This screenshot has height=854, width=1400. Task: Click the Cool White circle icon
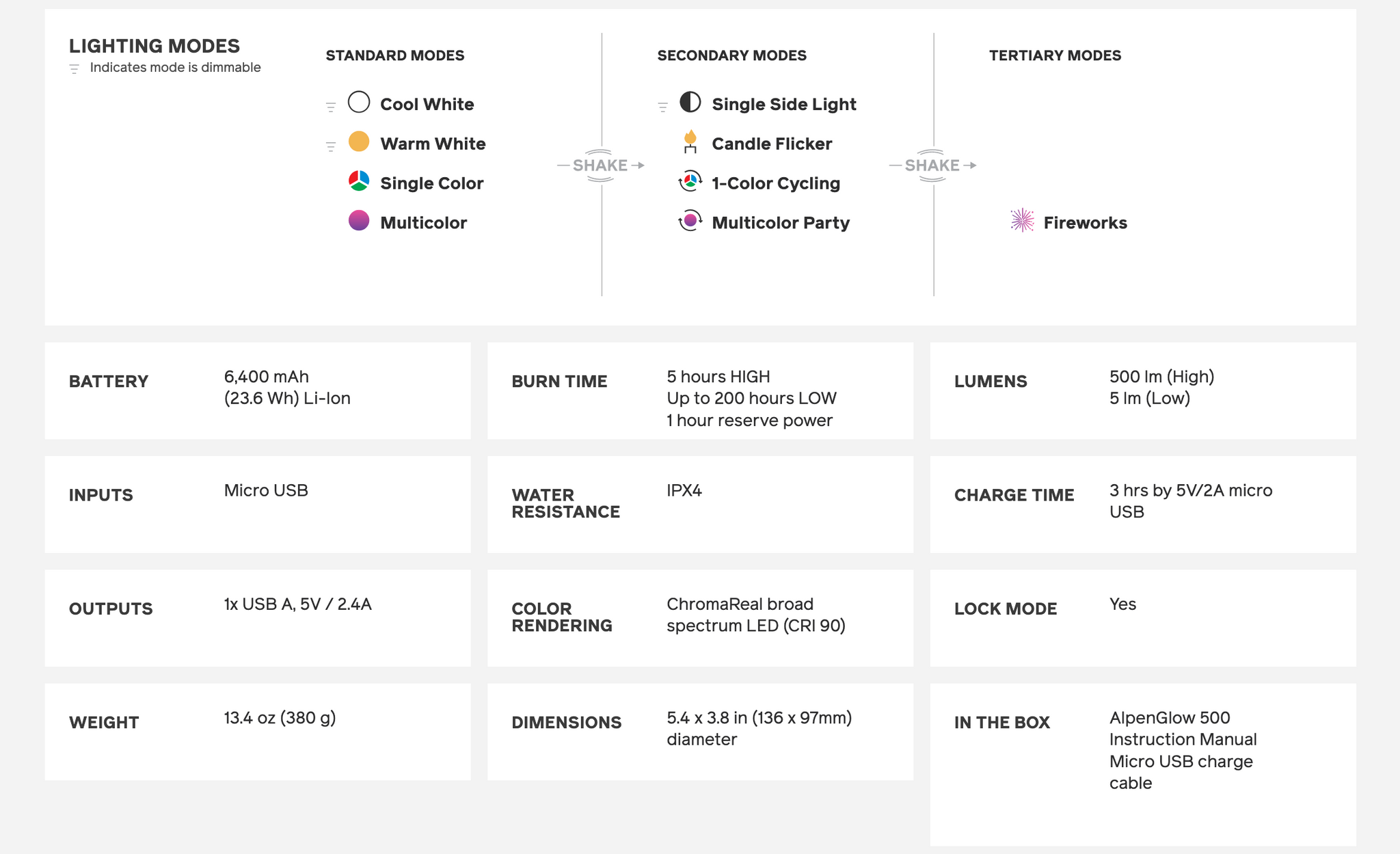point(359,103)
